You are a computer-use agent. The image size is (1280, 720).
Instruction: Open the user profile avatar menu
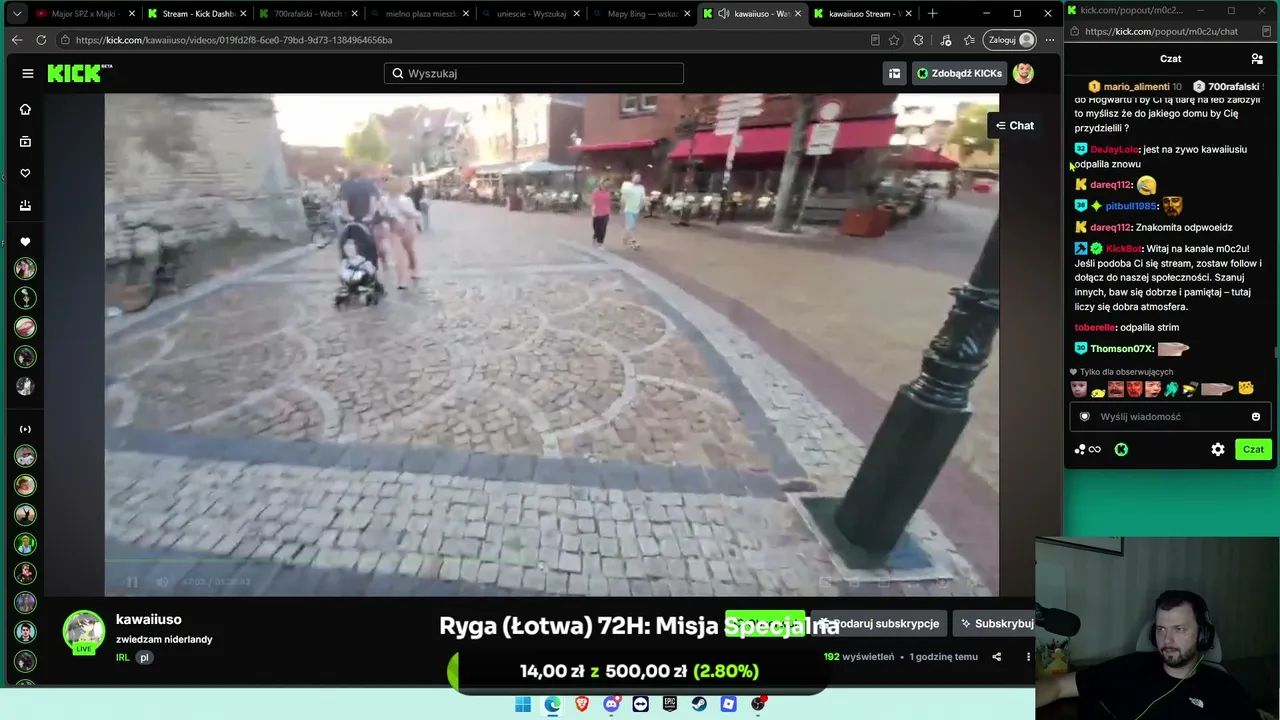point(1023,73)
